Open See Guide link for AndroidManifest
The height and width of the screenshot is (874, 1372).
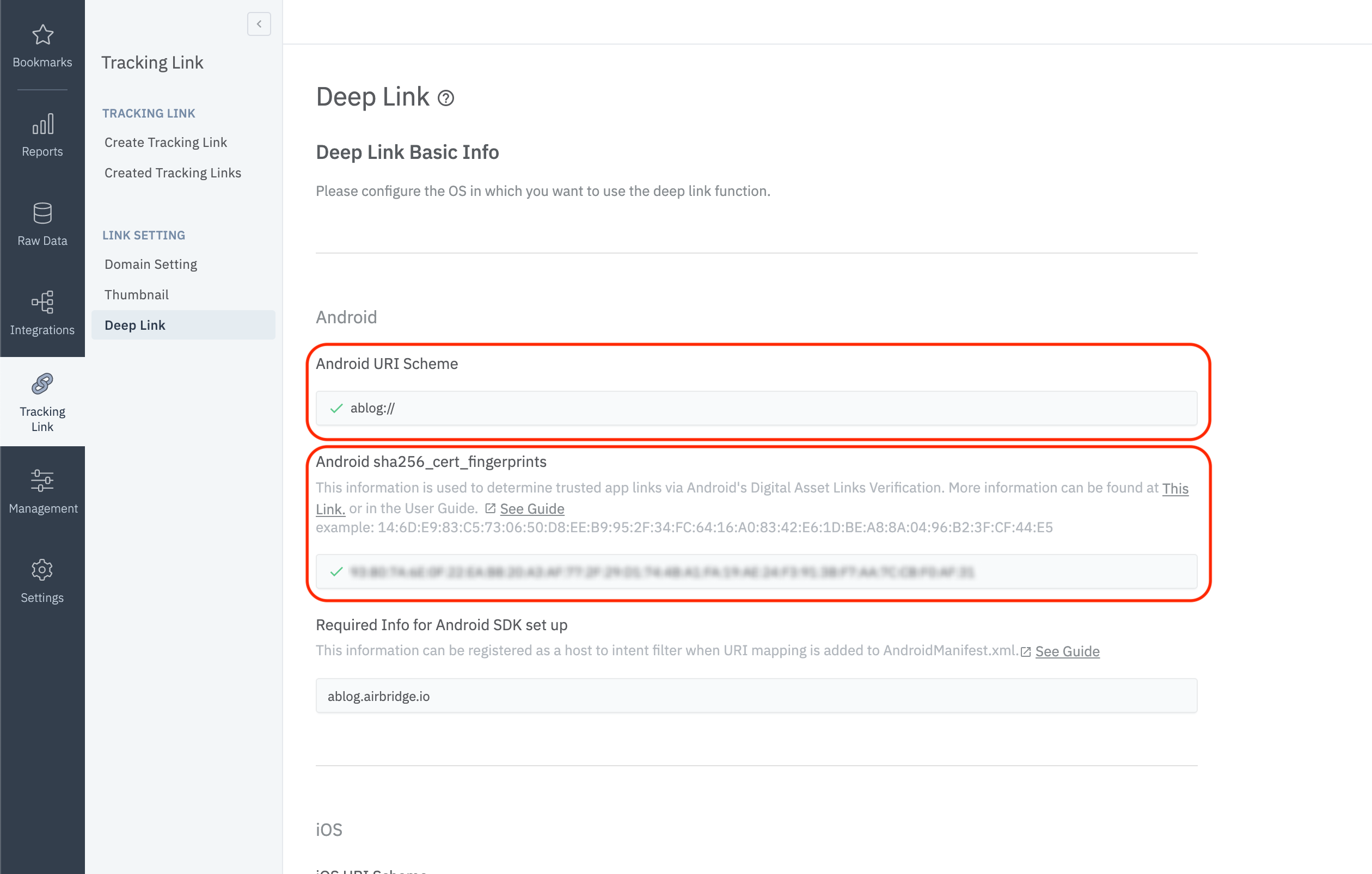coord(1067,651)
